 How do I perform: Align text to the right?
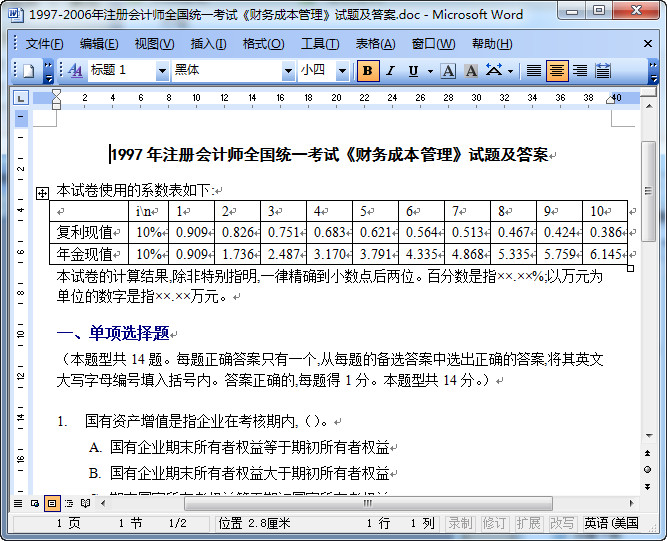(580, 71)
